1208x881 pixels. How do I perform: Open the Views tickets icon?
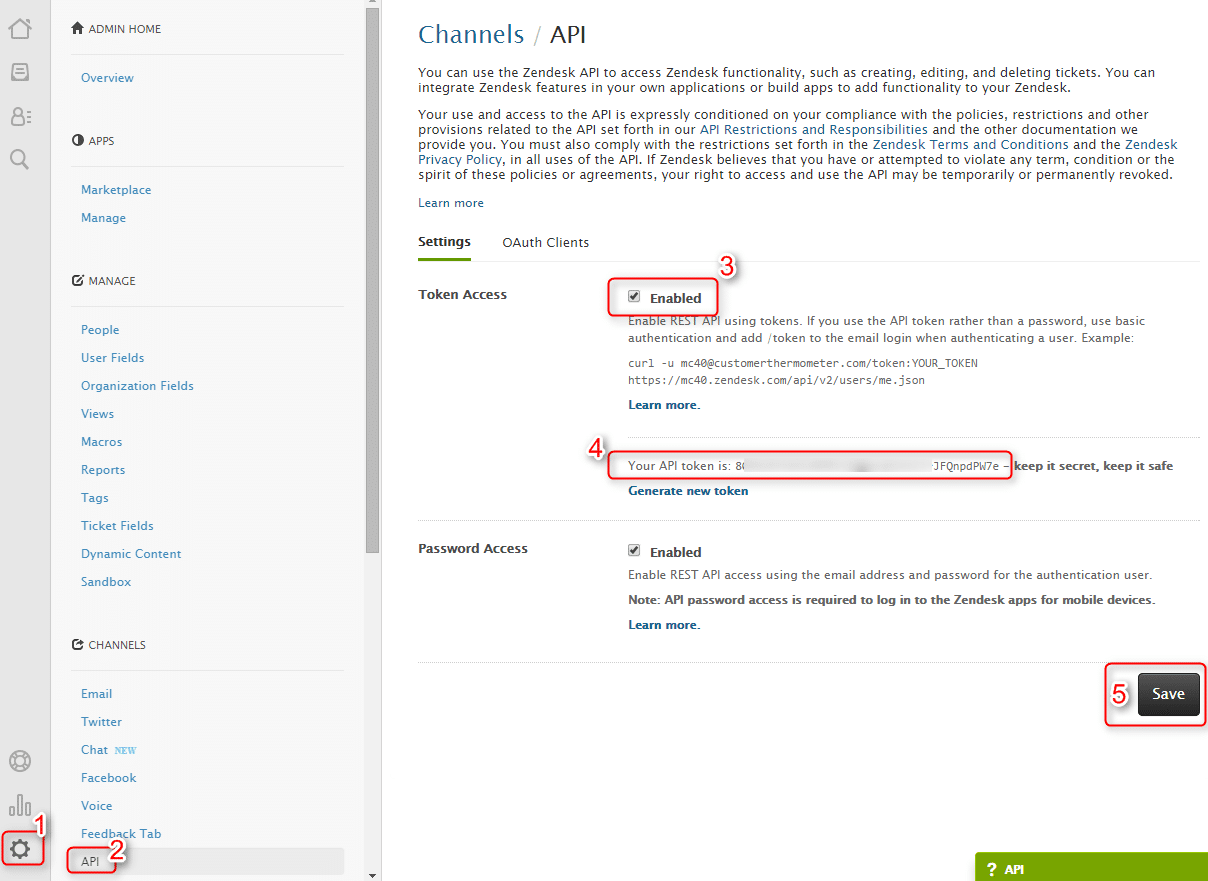20,72
